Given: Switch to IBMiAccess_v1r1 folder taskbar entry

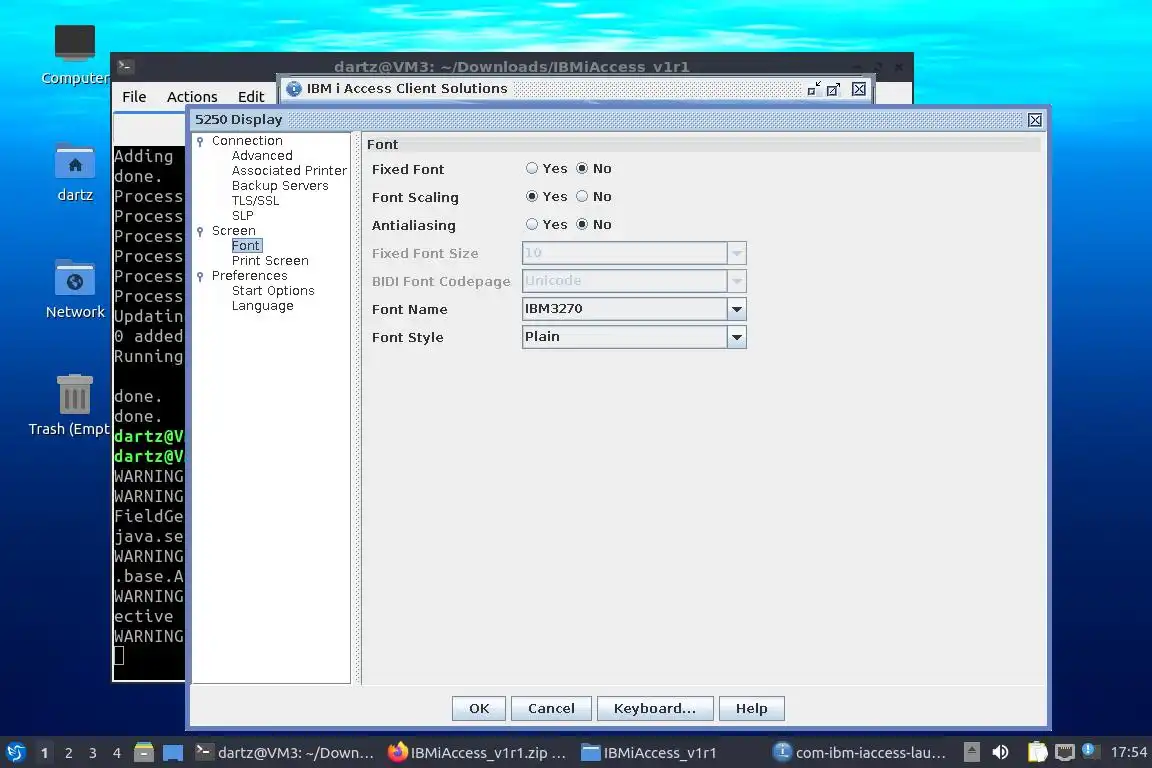Looking at the screenshot, I should pos(649,753).
